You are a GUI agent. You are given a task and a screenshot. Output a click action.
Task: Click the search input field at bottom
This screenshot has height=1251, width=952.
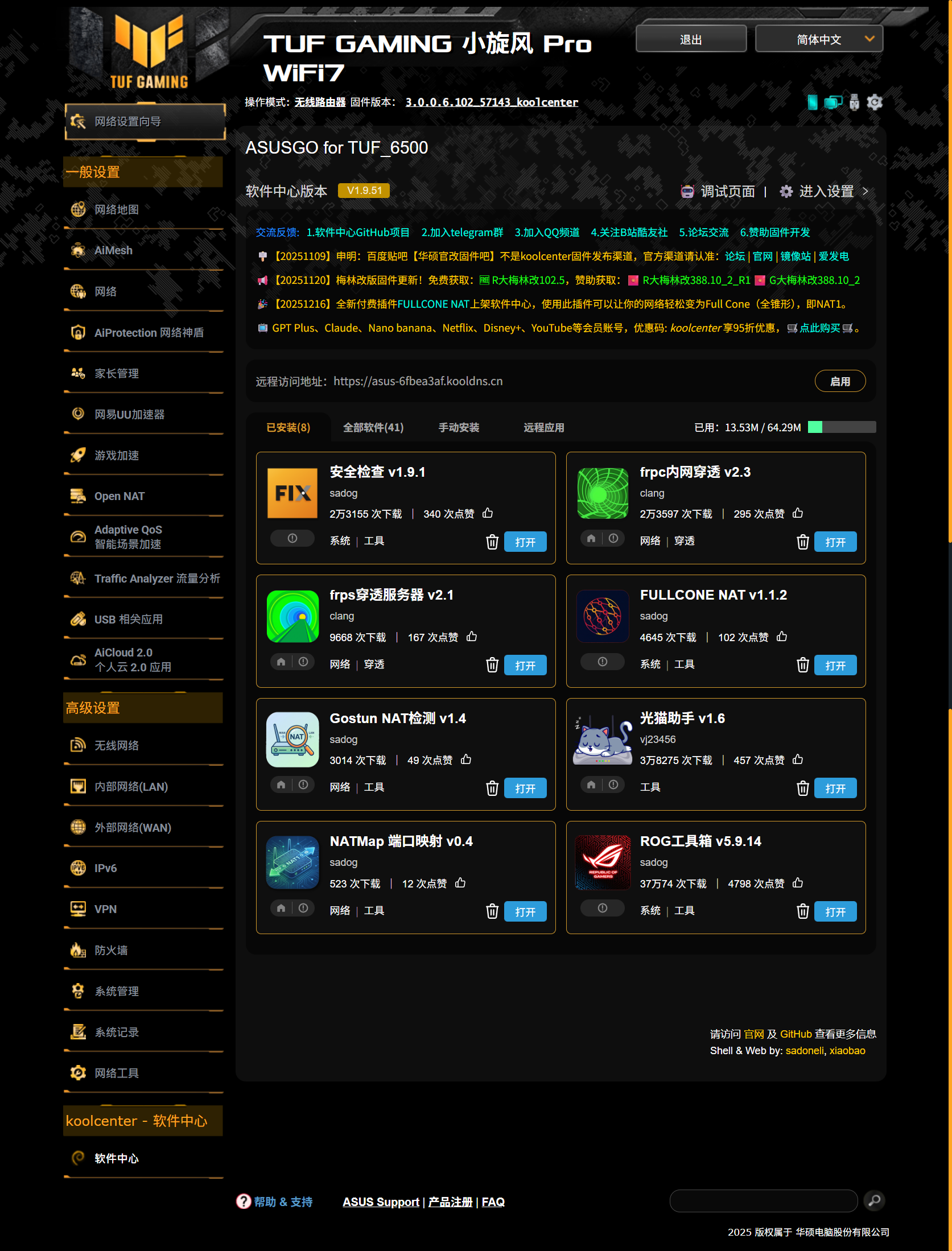[763, 1200]
